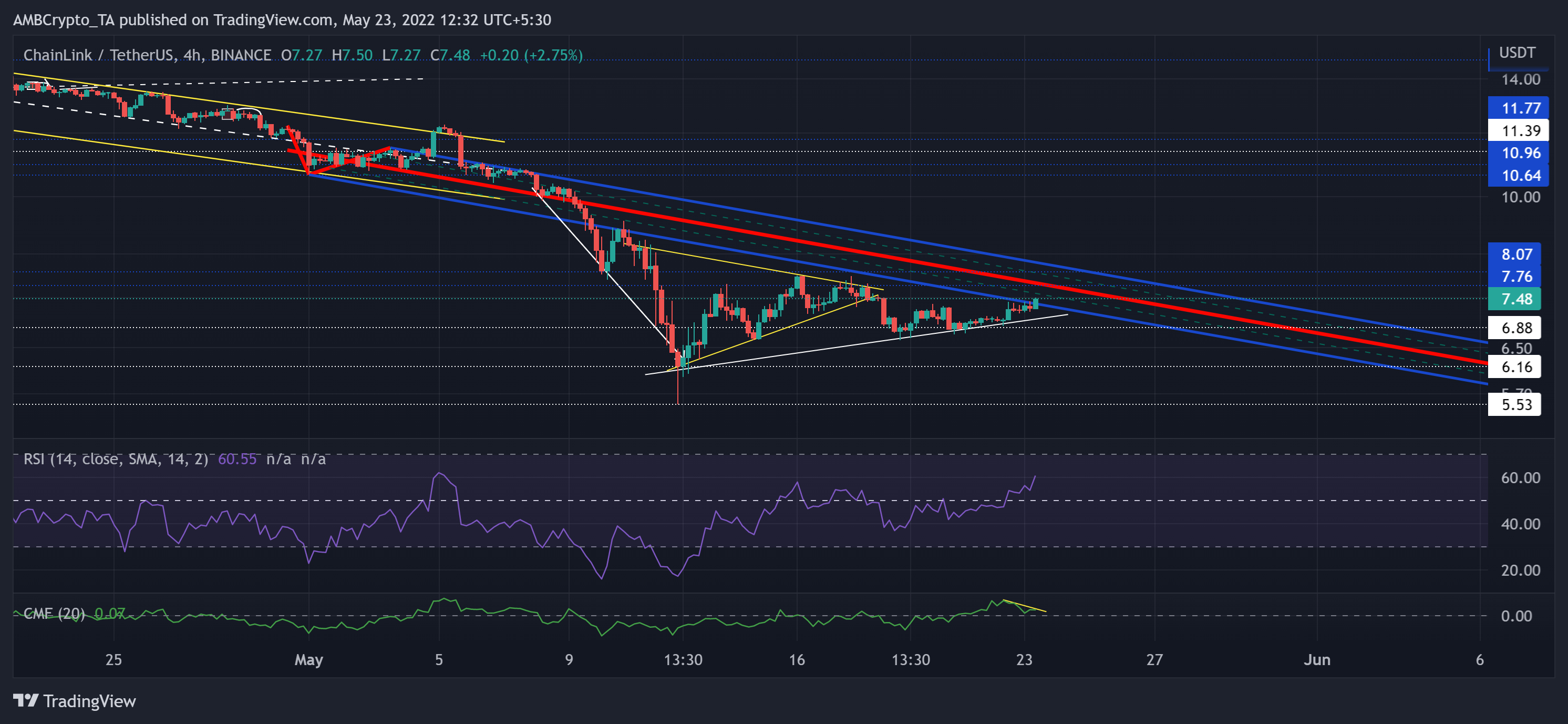Select the 11.77 blue price label

click(x=1518, y=108)
